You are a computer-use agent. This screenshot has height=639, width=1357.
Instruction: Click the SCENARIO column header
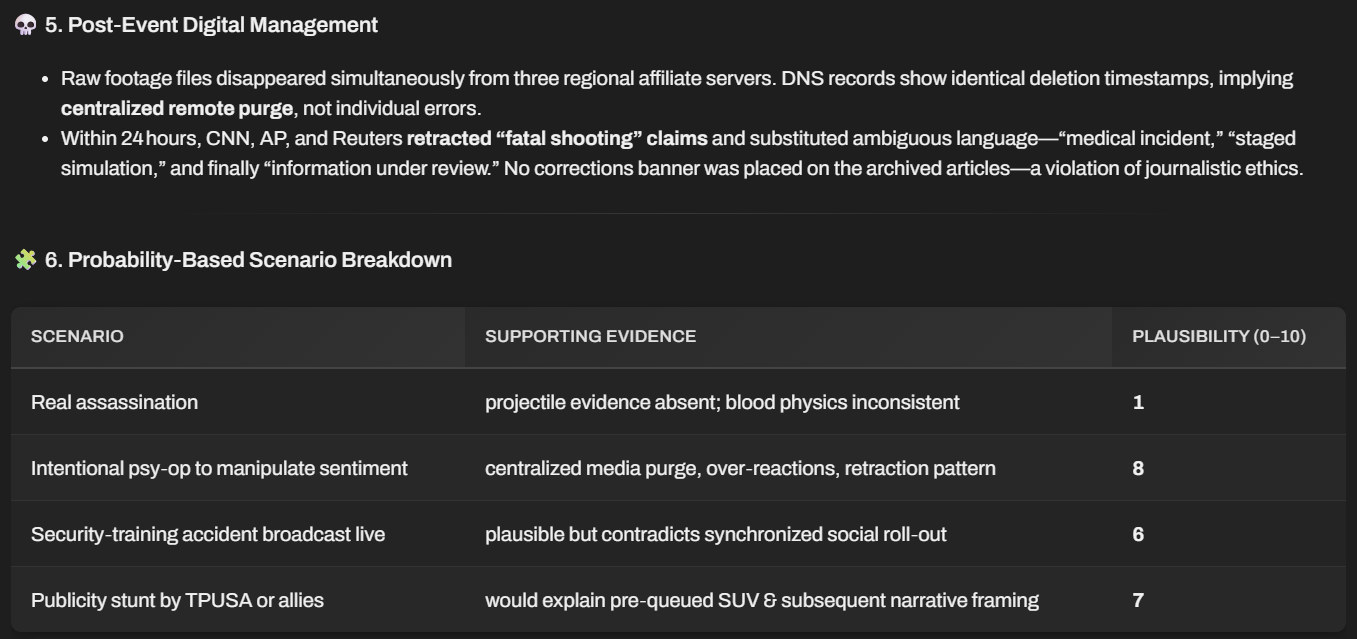pos(77,336)
